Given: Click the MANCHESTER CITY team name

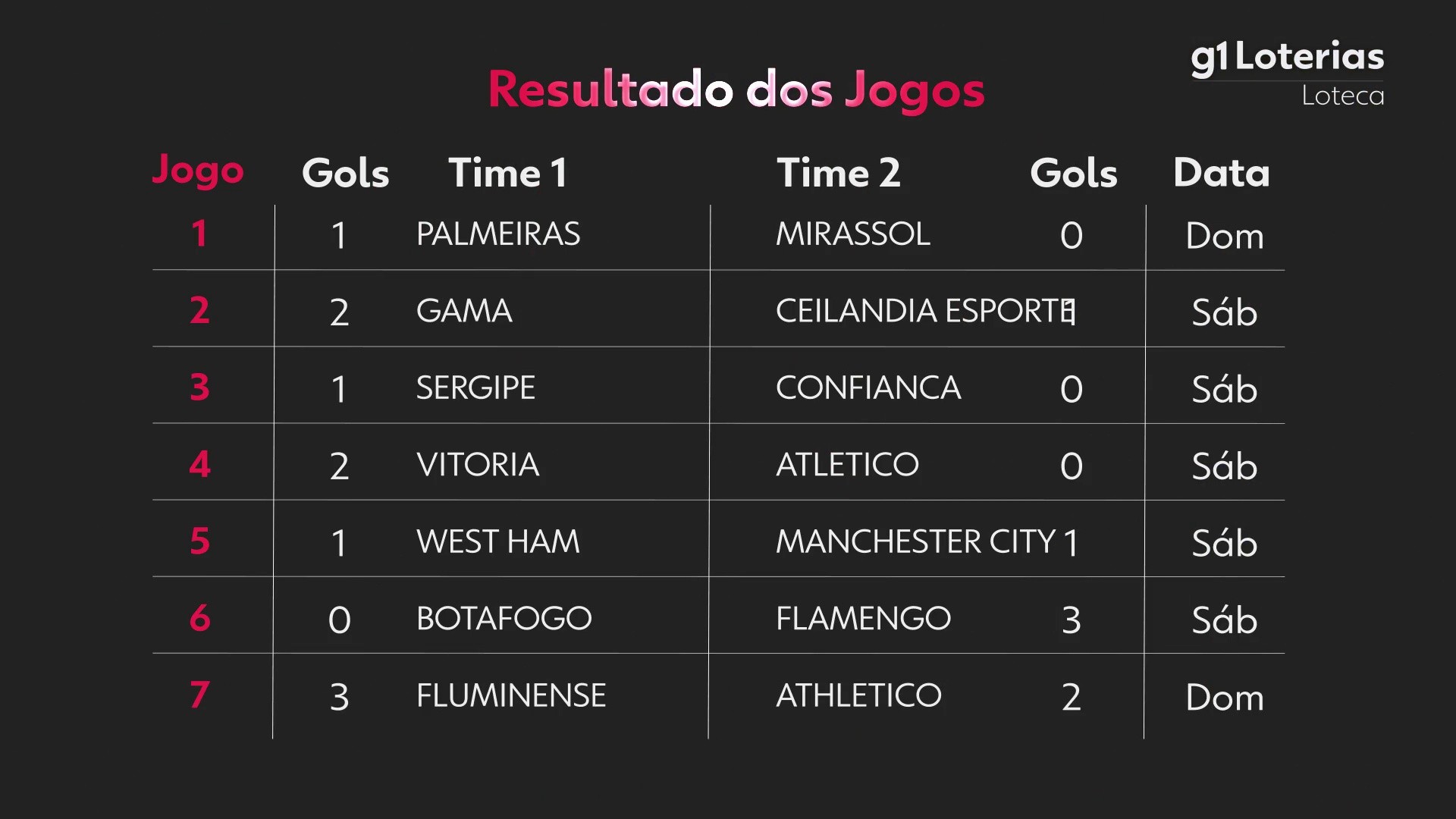Looking at the screenshot, I should (x=915, y=541).
